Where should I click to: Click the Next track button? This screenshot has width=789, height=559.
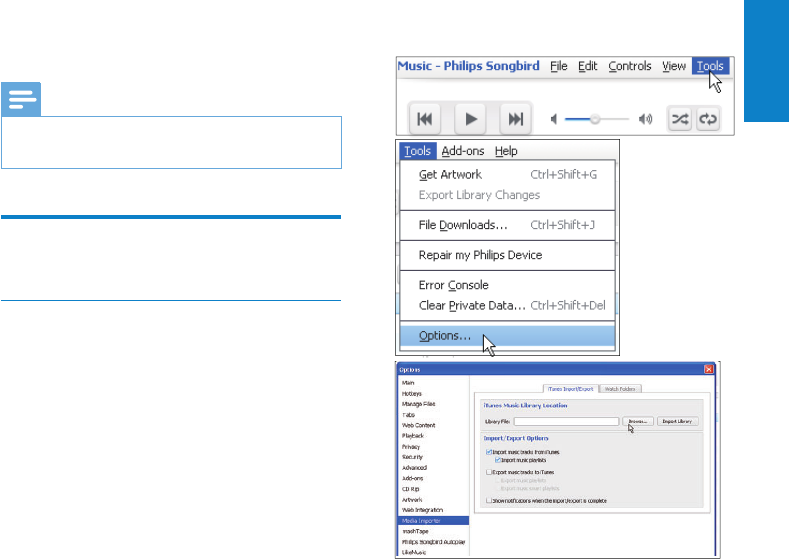[x=515, y=119]
